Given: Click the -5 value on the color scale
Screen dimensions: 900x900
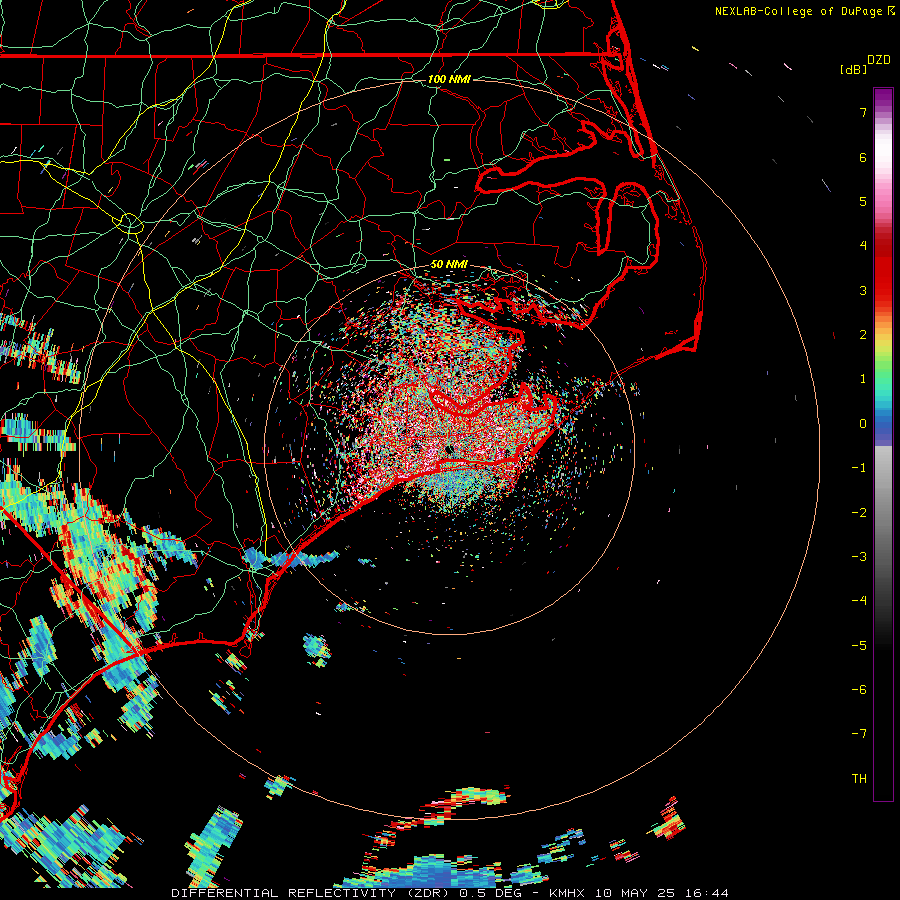Looking at the screenshot, I should 859,646.
